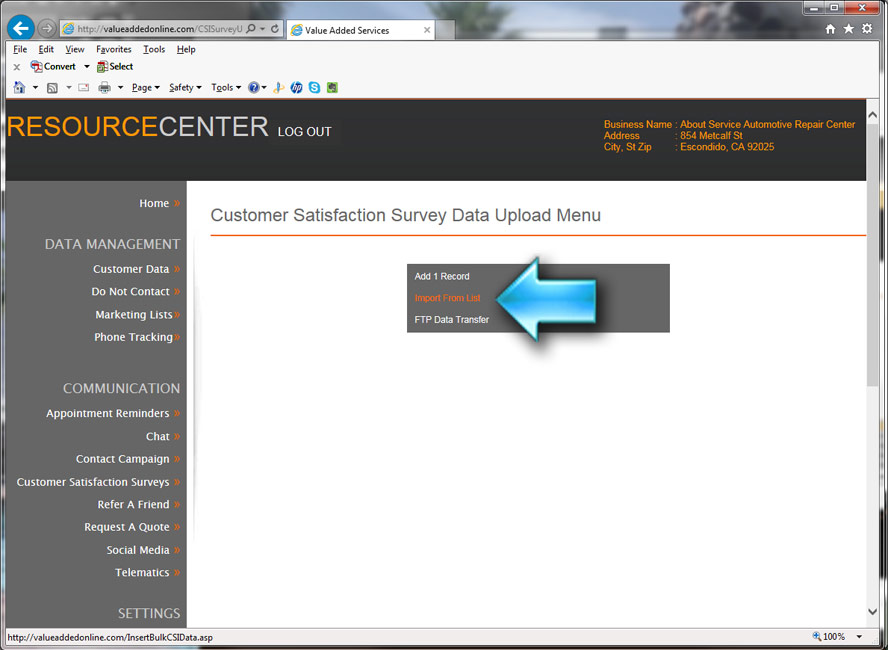This screenshot has width=888, height=650.
Task: Choose FTP Data Transfer option
Action: pos(452,320)
